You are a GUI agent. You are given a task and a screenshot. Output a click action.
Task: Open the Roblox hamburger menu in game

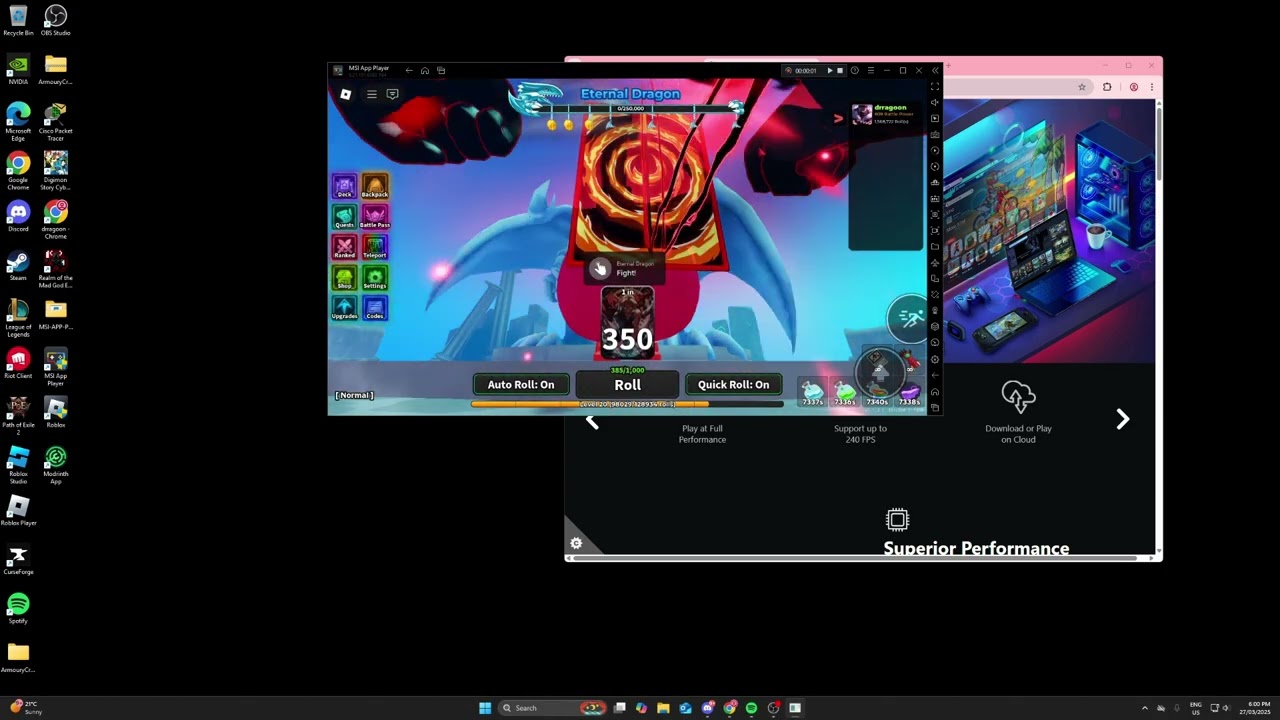[371, 94]
